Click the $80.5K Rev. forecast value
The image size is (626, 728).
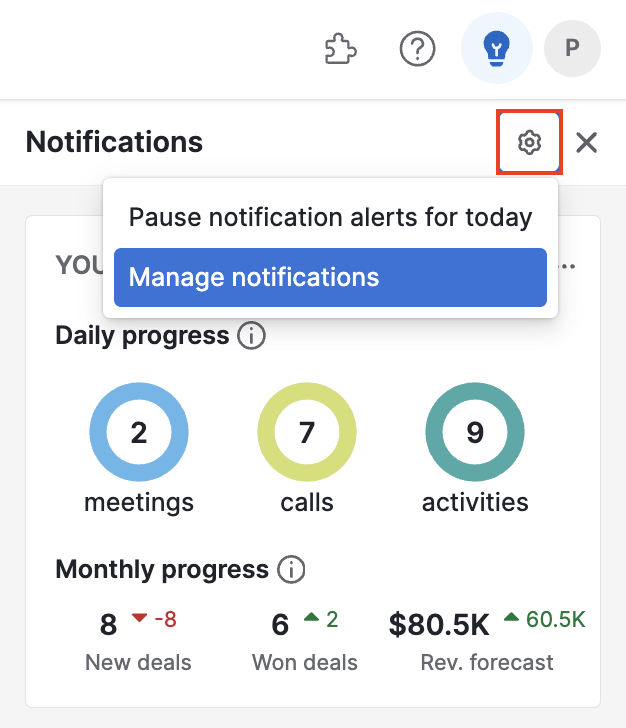coord(439,624)
